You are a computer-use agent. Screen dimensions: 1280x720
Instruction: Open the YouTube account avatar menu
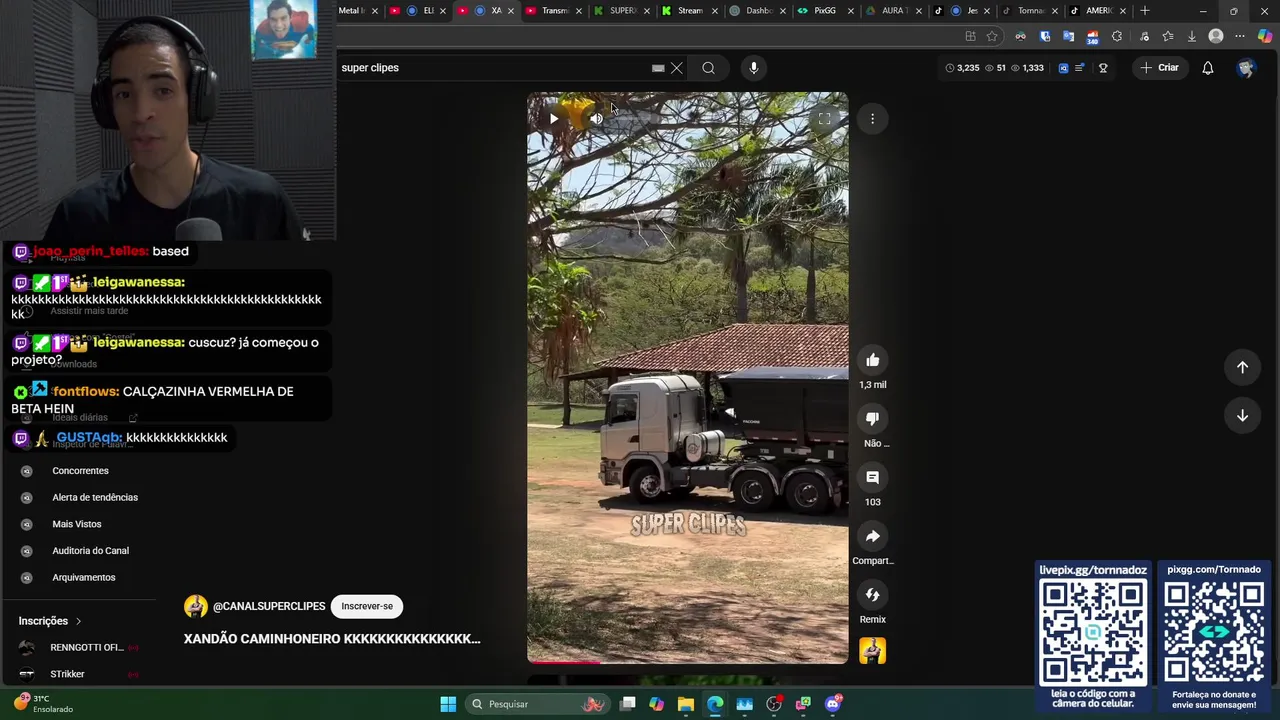(x=1246, y=68)
